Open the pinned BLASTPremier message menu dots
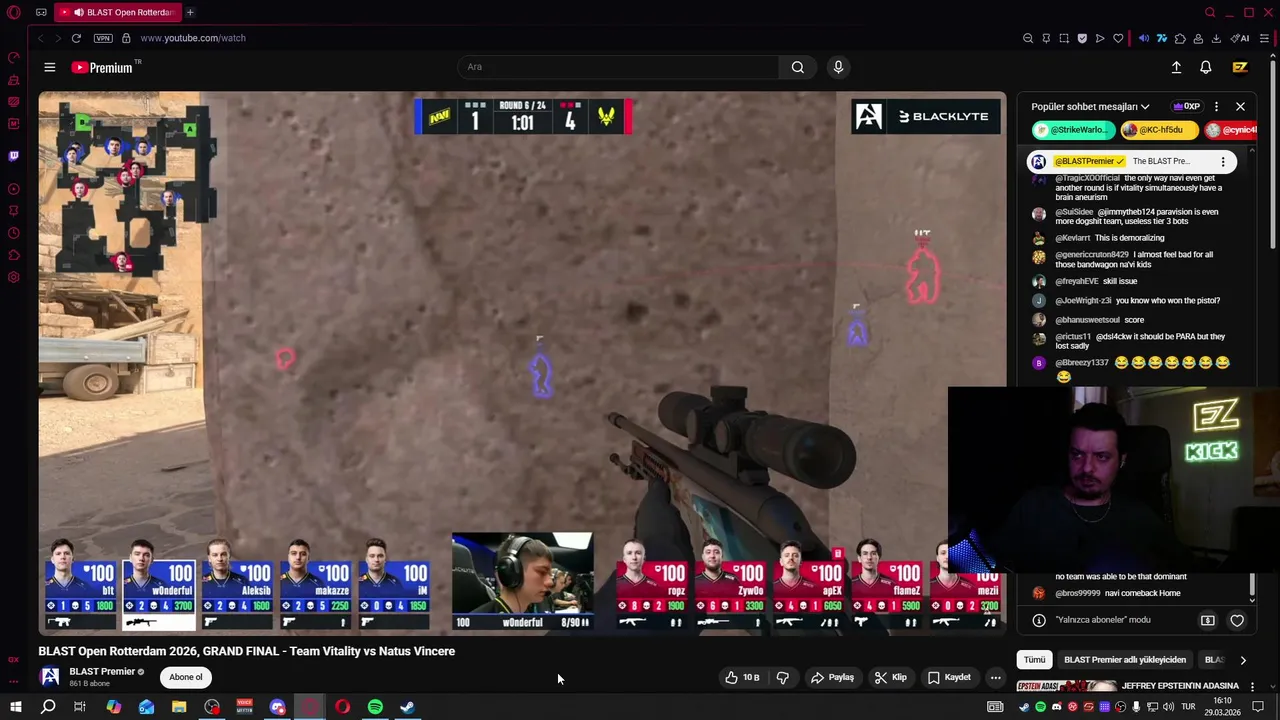This screenshot has width=1280, height=720. [1223, 162]
